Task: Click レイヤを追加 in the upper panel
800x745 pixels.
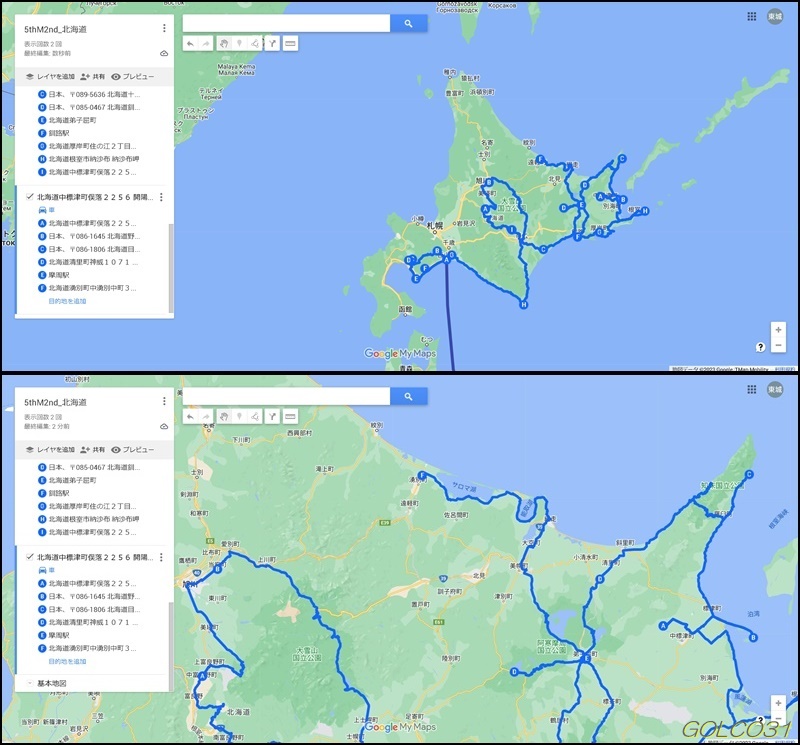Action: pyautogui.click(x=49, y=76)
